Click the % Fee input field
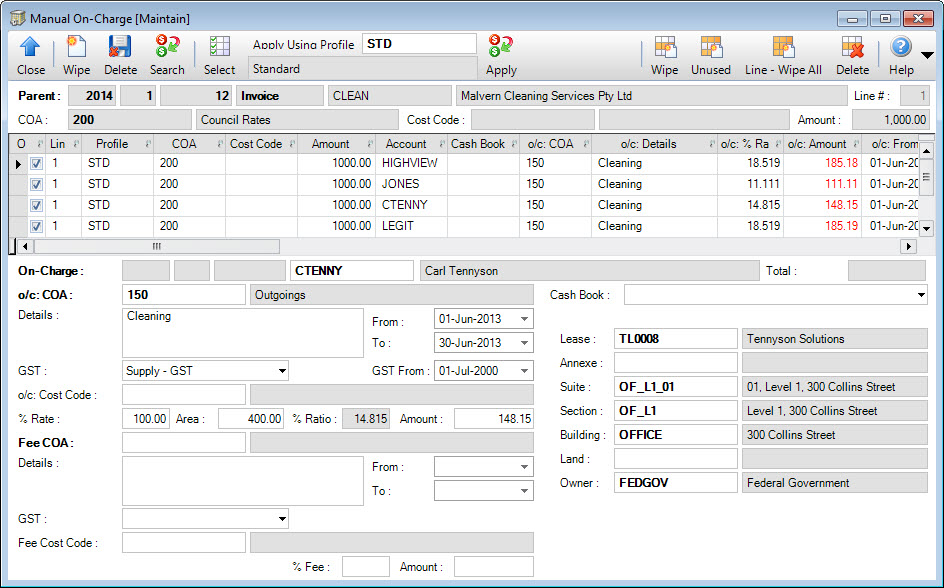The image size is (944, 588). tap(366, 566)
